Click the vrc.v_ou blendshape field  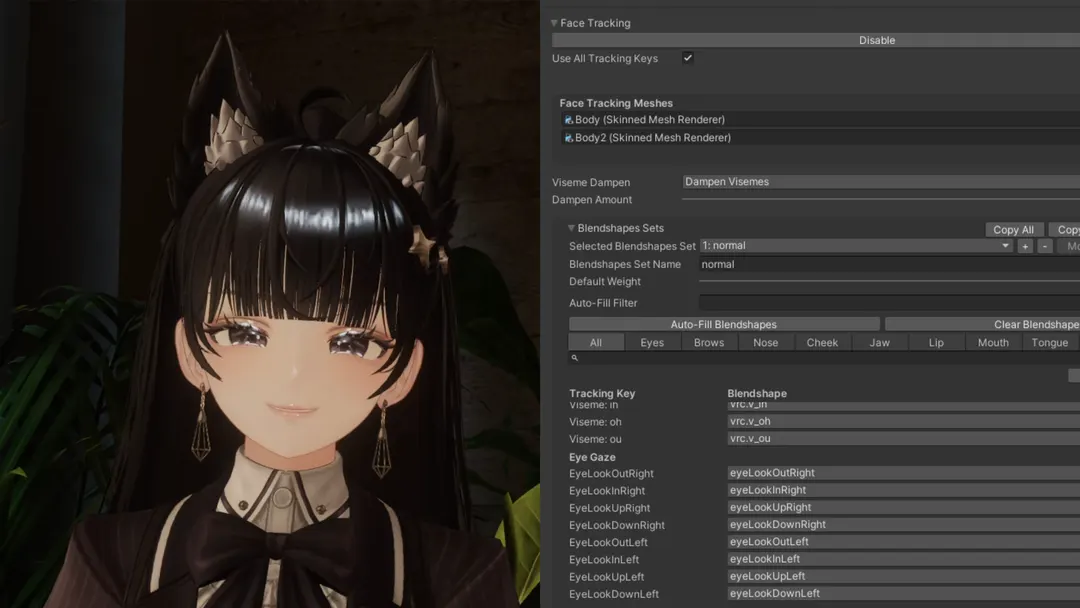click(904, 439)
